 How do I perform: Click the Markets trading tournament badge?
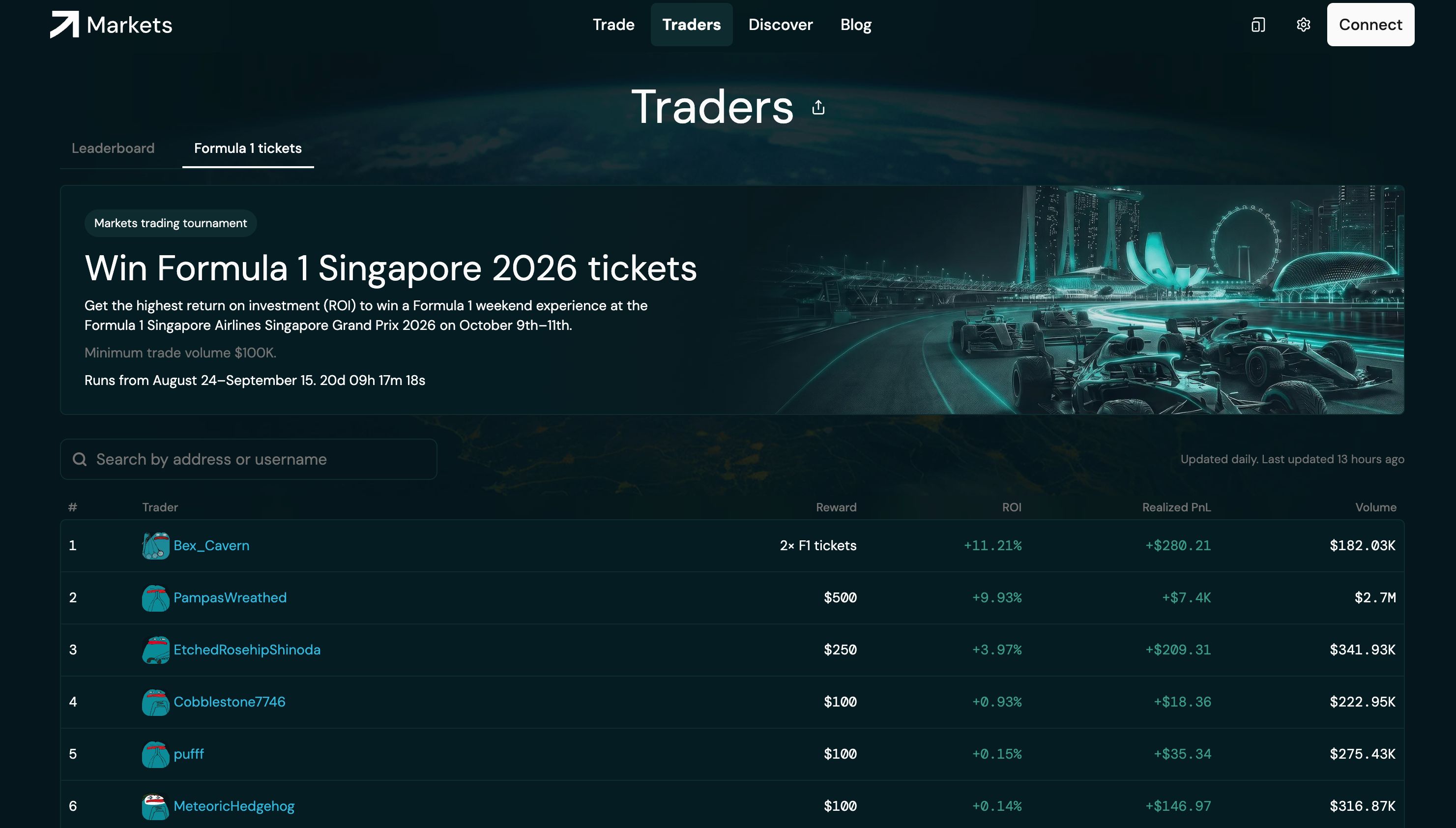(171, 223)
